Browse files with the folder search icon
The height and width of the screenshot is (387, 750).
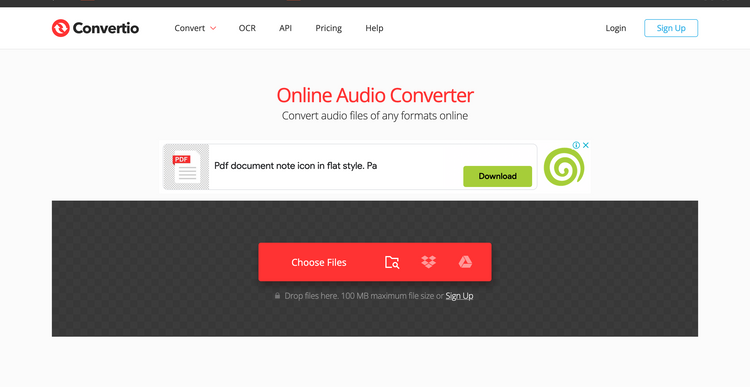(392, 262)
